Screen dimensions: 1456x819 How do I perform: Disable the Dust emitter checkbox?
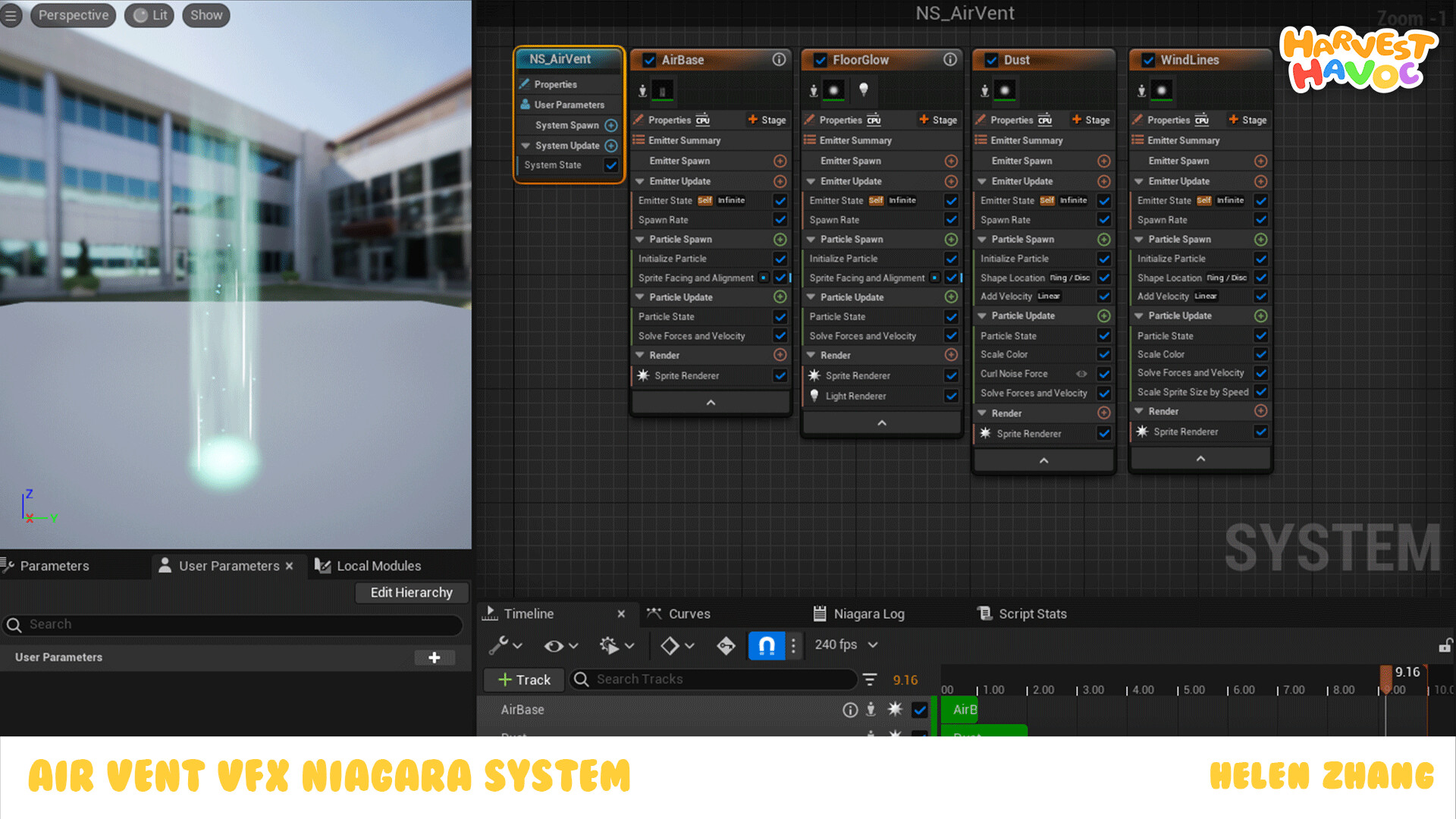990,60
